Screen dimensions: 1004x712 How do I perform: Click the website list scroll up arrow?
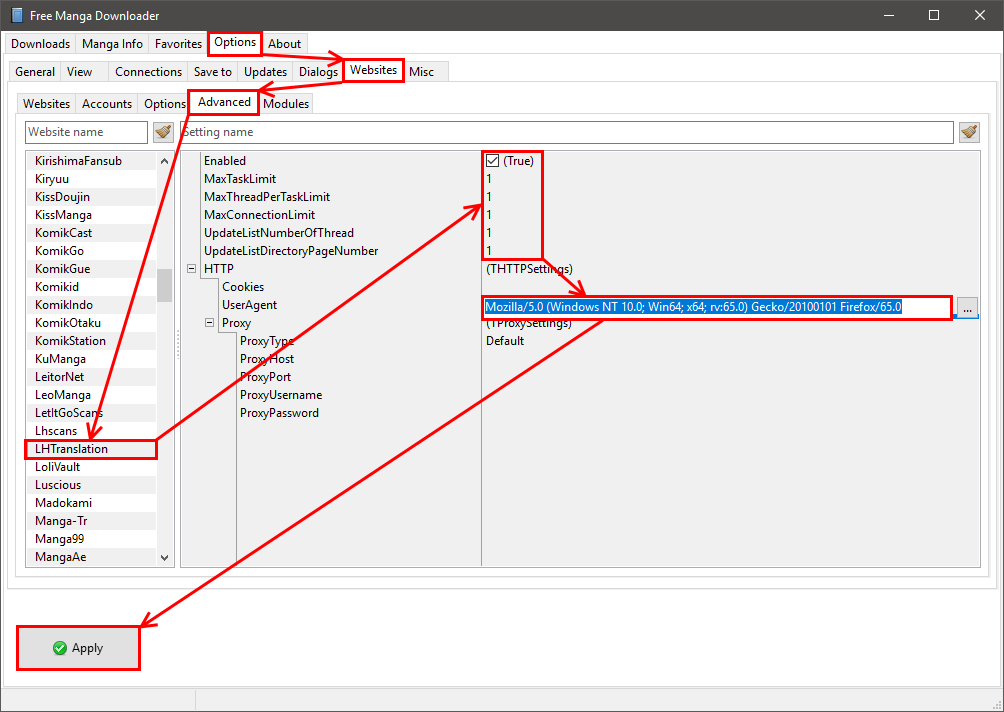pyautogui.click(x=165, y=161)
